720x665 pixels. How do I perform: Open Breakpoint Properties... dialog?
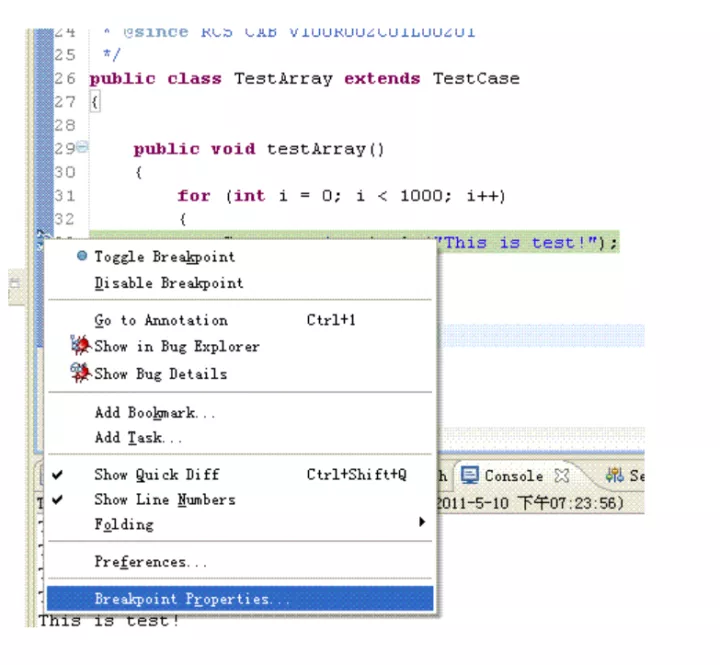pos(239,599)
